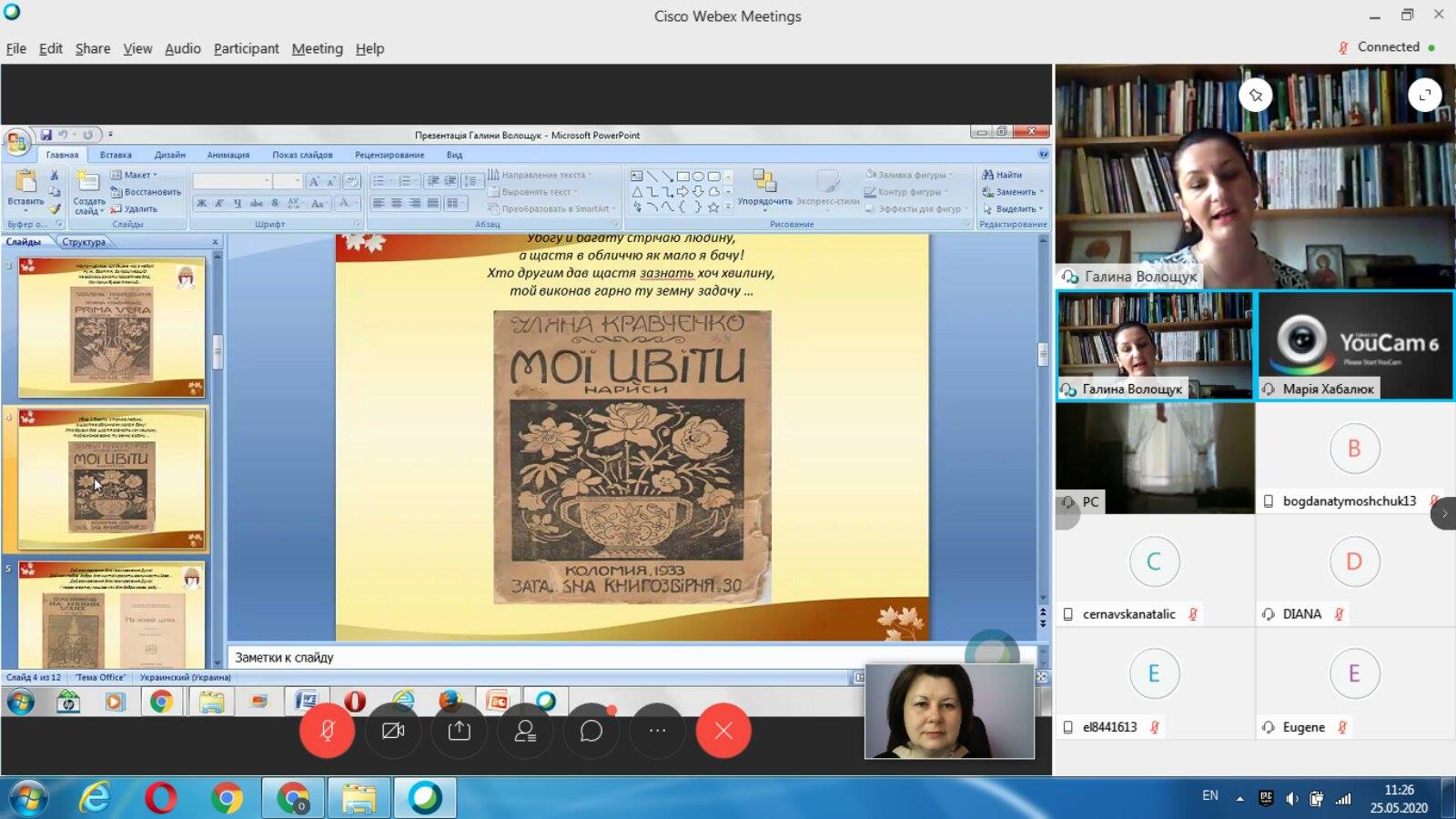The height and width of the screenshot is (819, 1456).
Task: Click the Format Painter brush icon
Action: pyautogui.click(x=55, y=209)
